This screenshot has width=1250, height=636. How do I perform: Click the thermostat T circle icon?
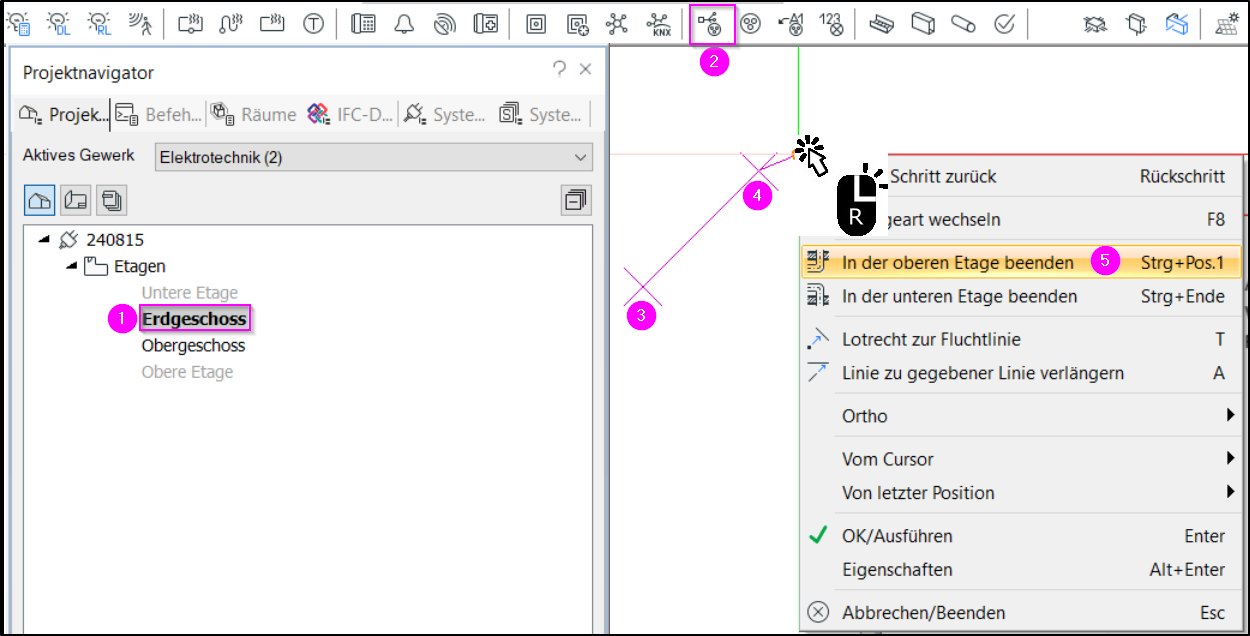click(313, 24)
